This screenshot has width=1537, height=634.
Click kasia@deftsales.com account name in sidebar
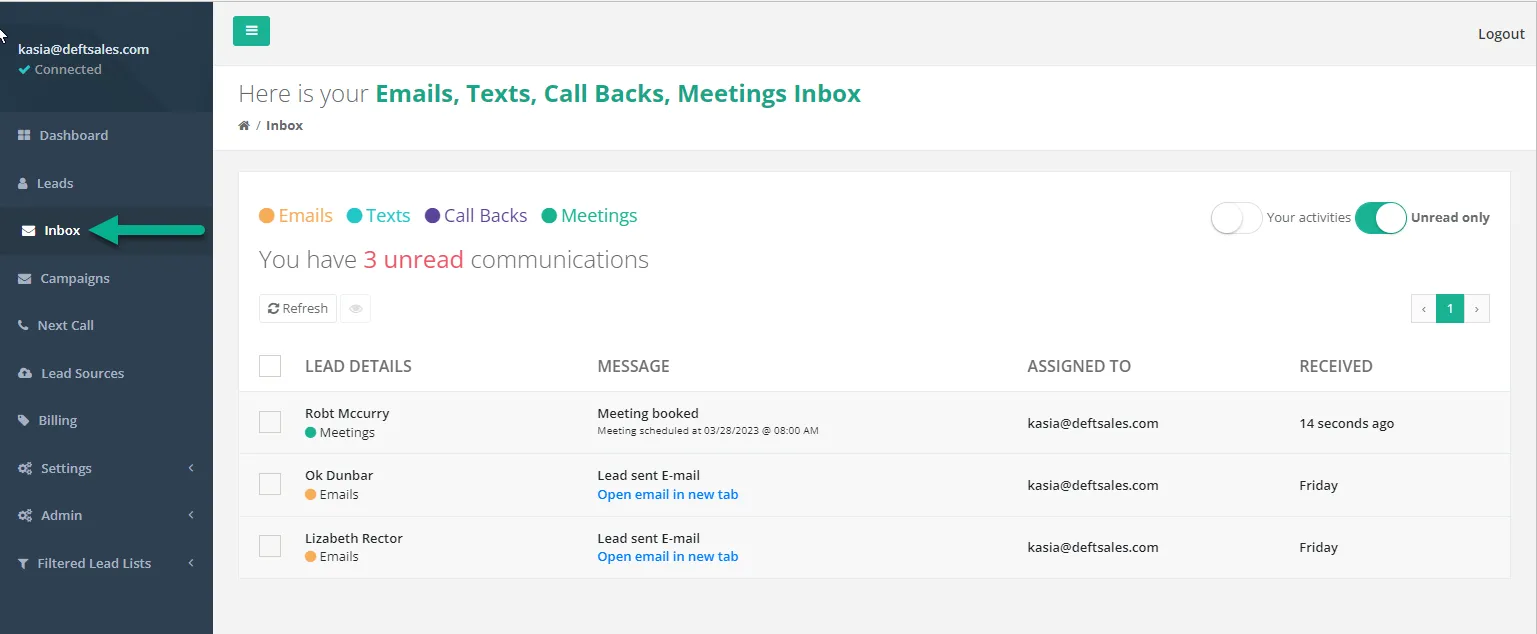[84, 49]
